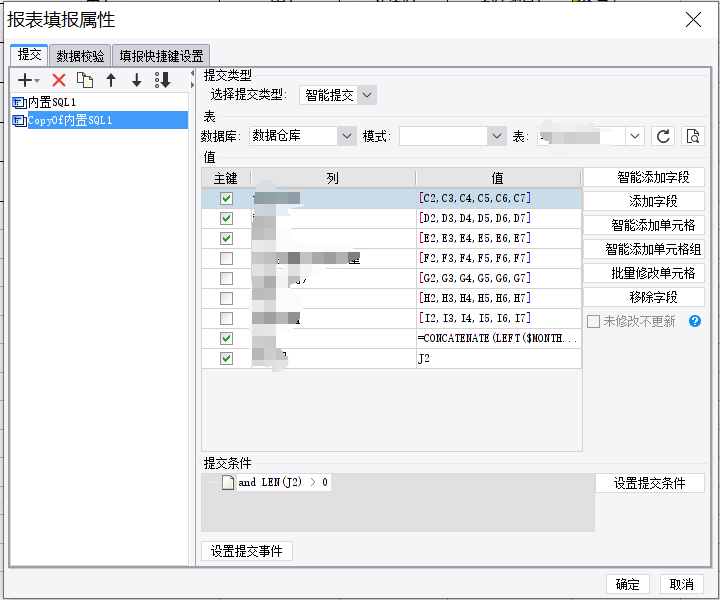Delete selected submit with red X
Viewport: 720px width, 600px height.
[x=59, y=80]
